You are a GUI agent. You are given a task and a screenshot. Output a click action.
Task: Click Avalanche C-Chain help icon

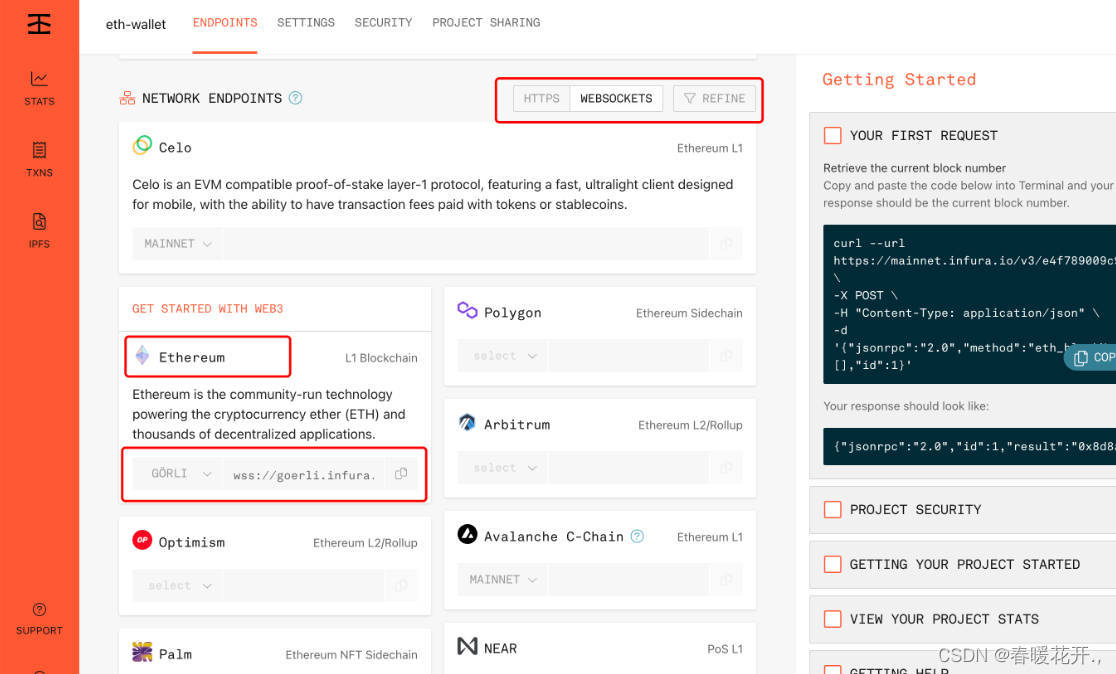click(637, 536)
